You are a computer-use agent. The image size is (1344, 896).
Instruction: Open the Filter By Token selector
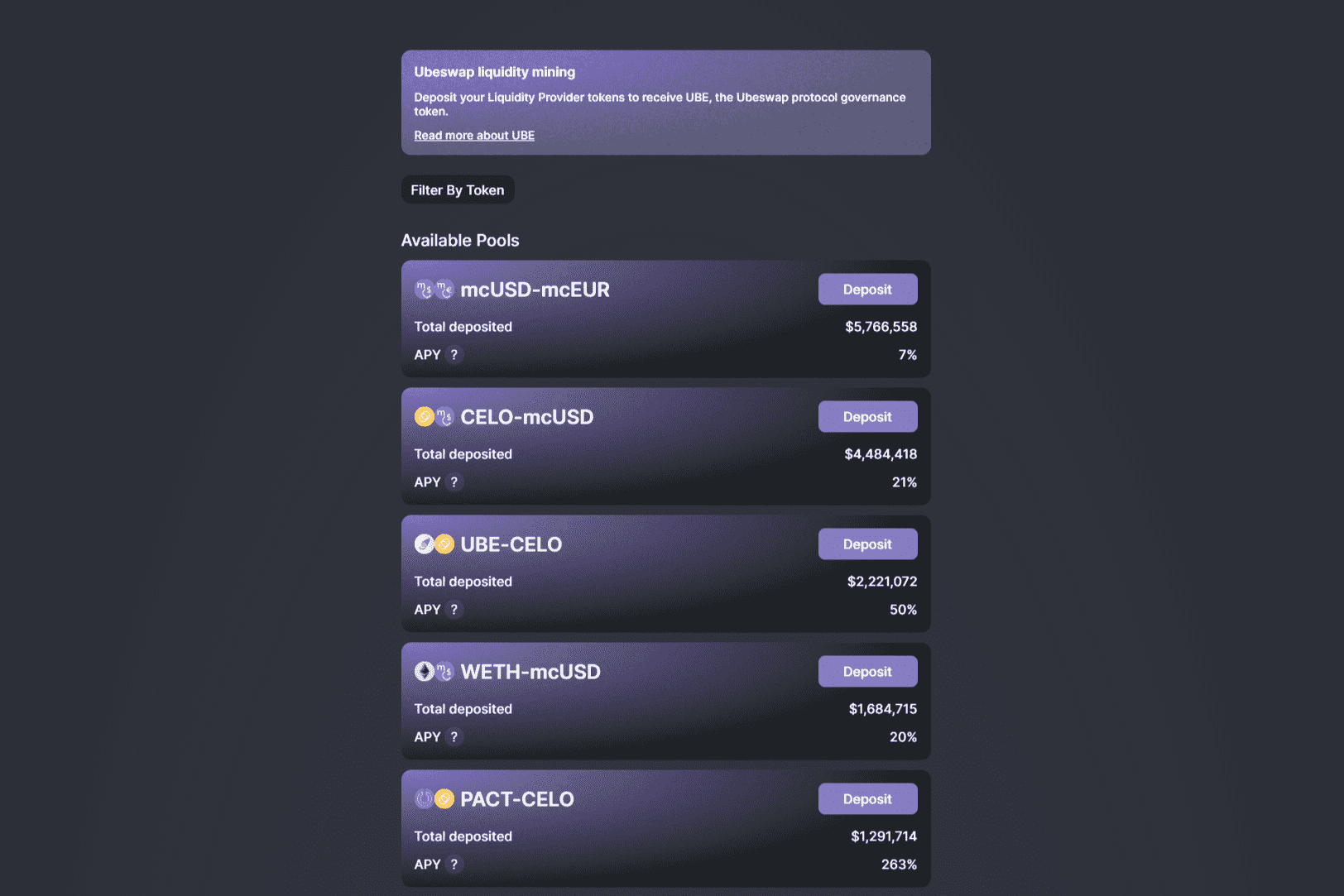tap(458, 189)
